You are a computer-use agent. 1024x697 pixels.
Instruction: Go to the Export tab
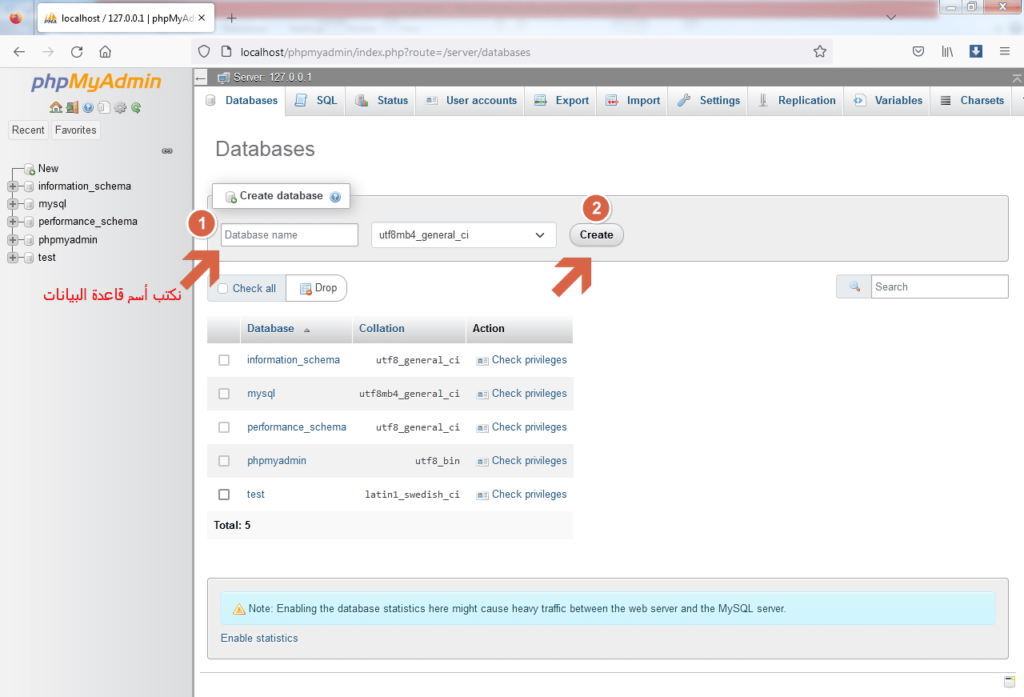561,101
